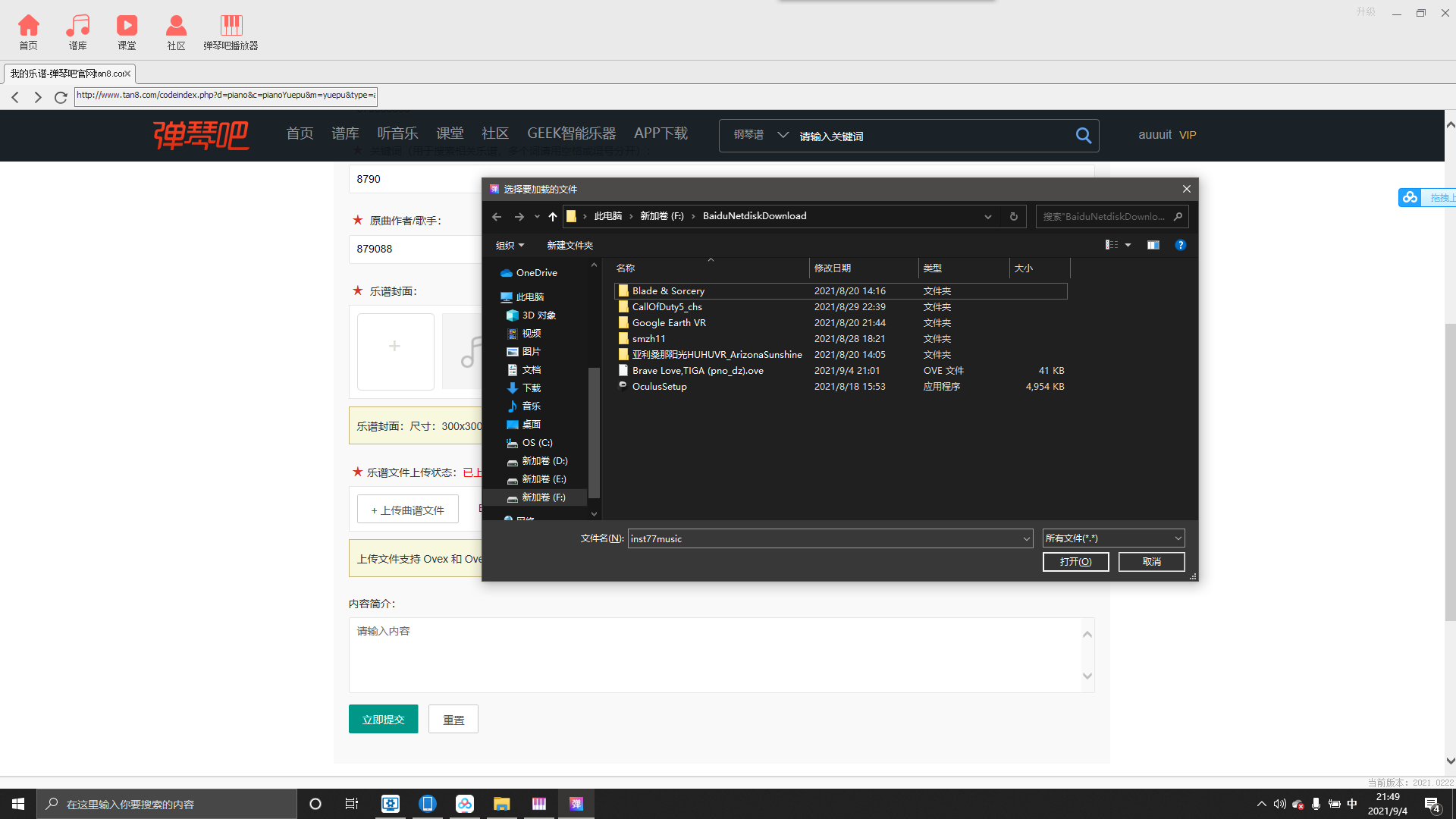Click the 取消 cancel button
Image resolution: width=1456 pixels, height=819 pixels.
tap(1151, 562)
